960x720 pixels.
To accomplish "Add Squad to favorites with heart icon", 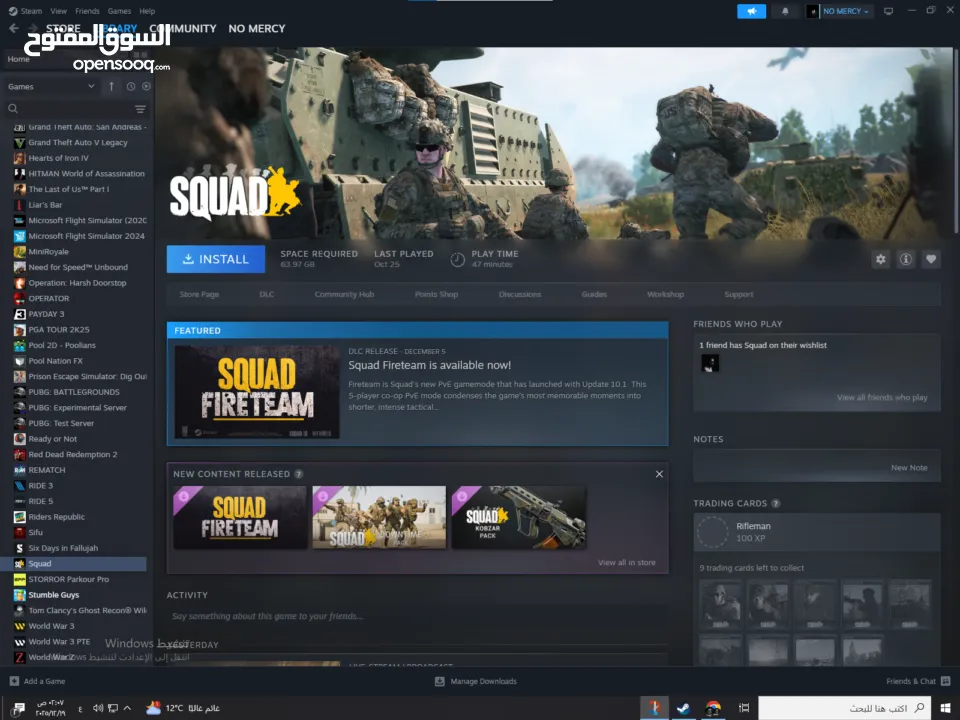I will point(931,259).
